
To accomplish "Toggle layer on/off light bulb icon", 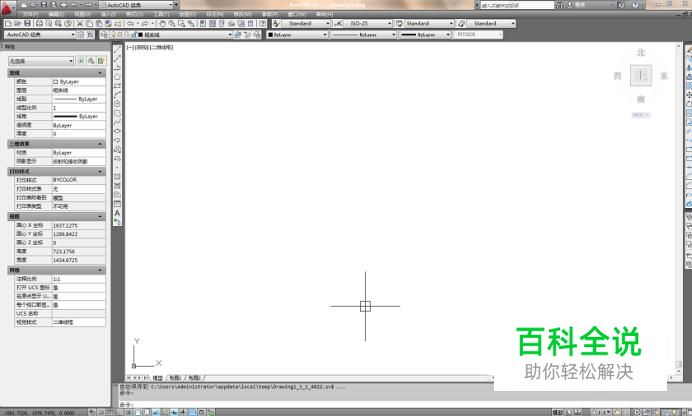I will coord(113,34).
